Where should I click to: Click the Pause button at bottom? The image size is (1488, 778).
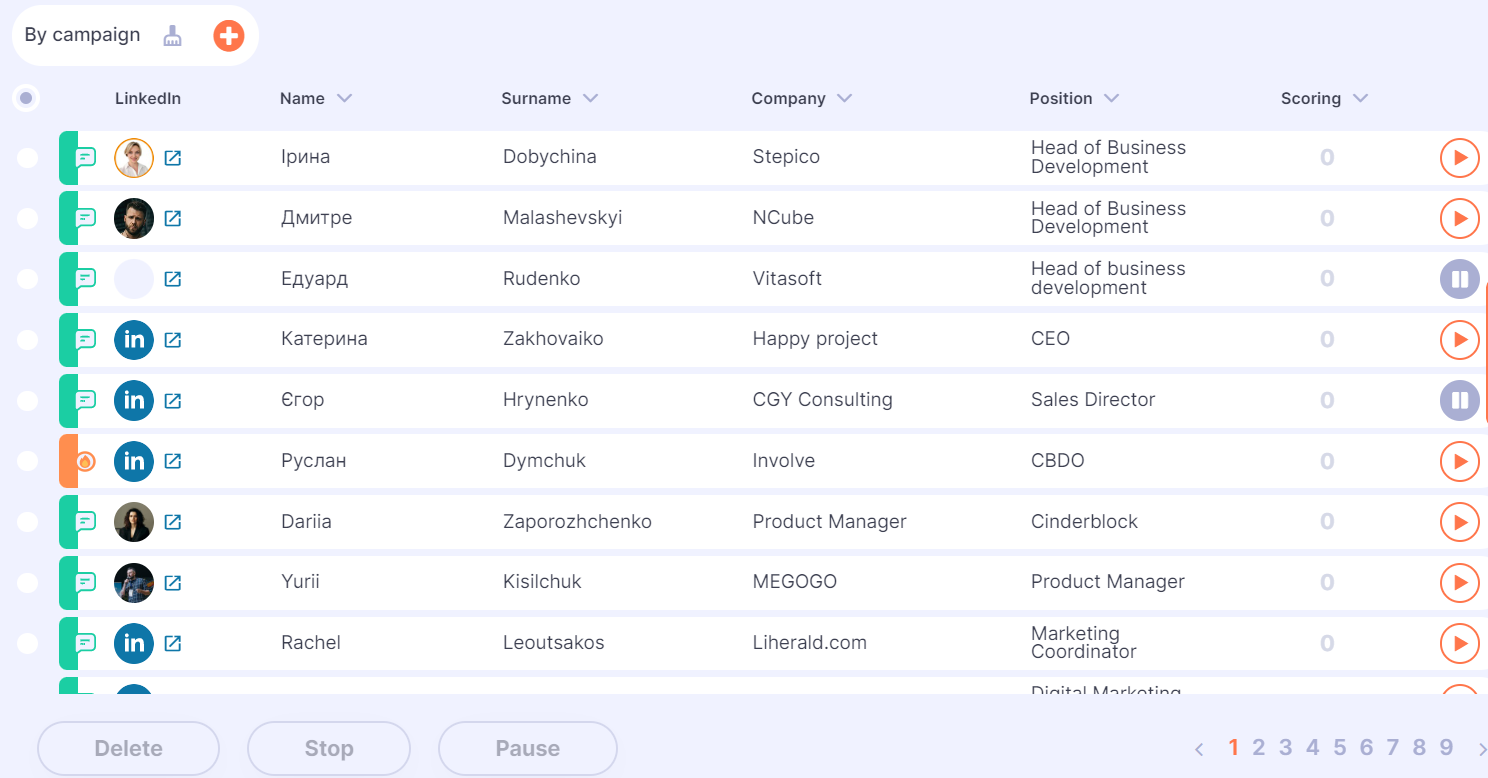[x=528, y=748]
